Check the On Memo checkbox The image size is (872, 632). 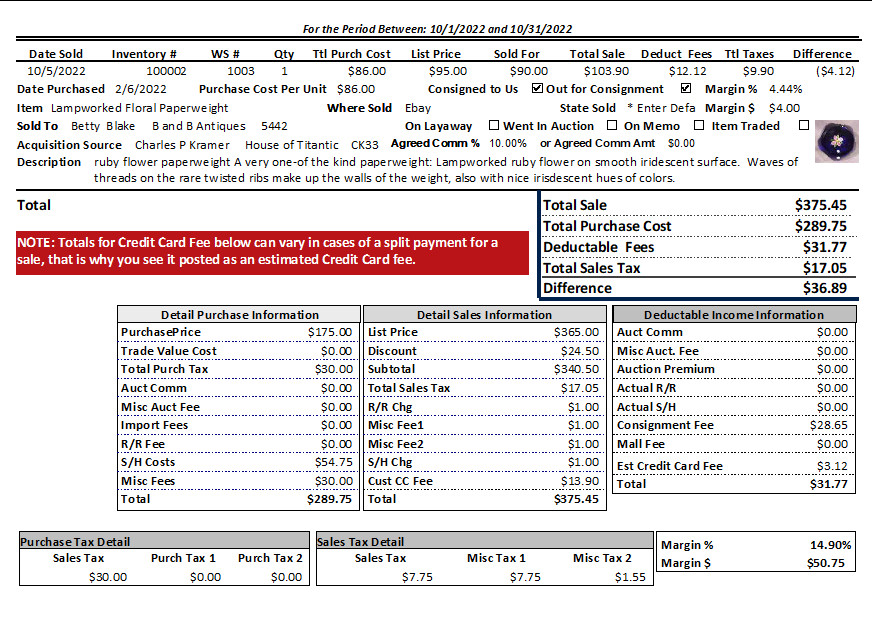(x=699, y=125)
